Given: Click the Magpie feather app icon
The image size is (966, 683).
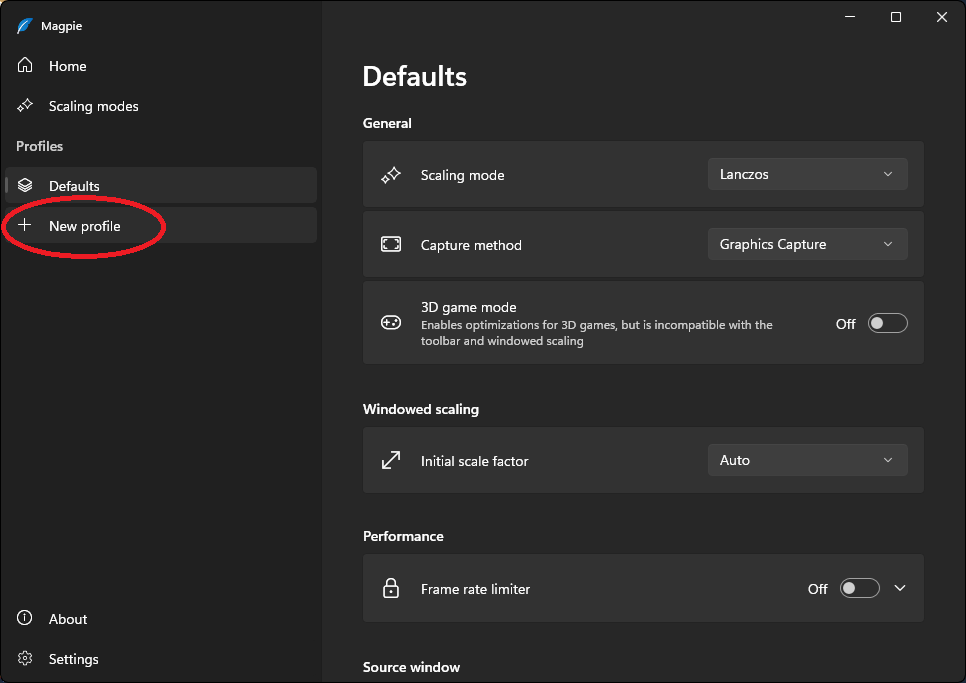Looking at the screenshot, I should coord(25,26).
